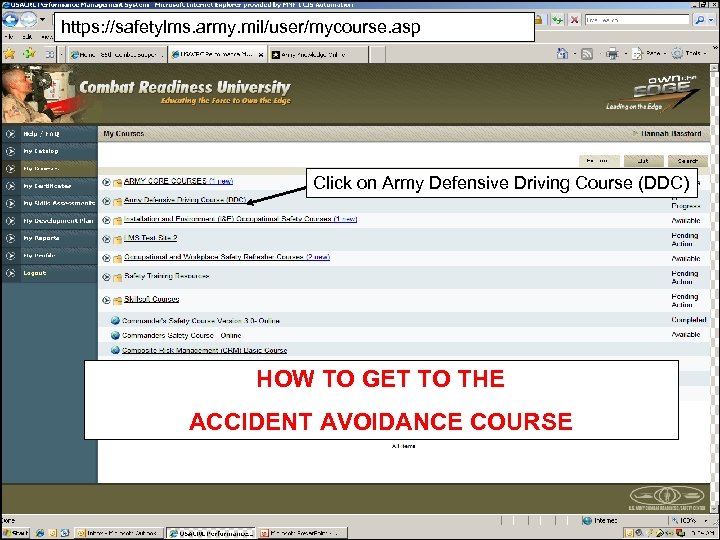Open the Windows Start button
This screenshot has height=540, width=720.
coord(16,533)
